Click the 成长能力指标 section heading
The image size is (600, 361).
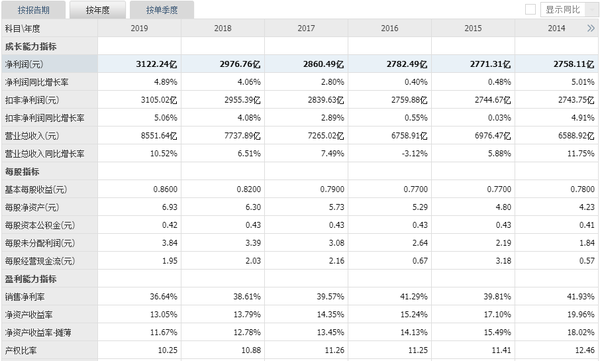pos(31,47)
